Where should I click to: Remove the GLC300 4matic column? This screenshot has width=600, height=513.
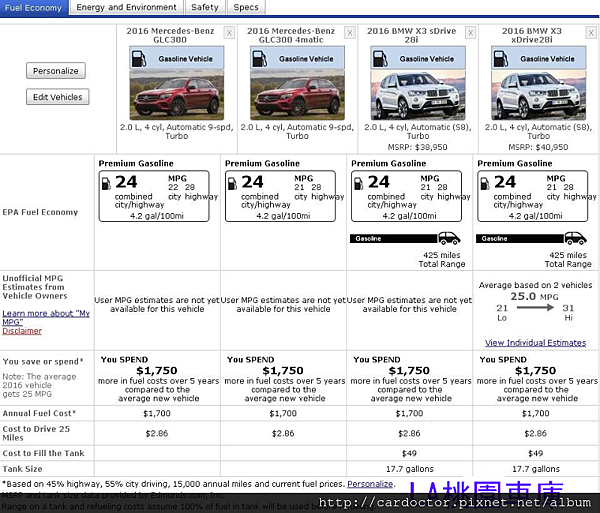pos(350,33)
